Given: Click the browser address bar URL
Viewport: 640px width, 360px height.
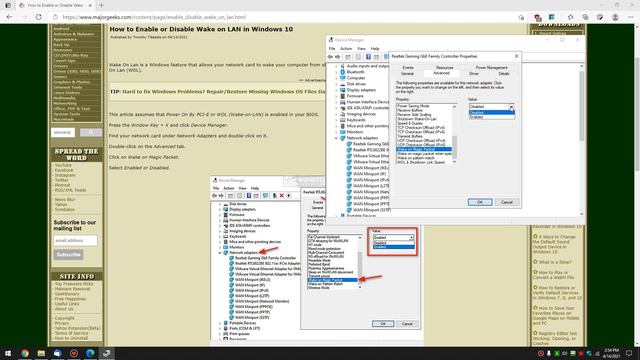Looking at the screenshot, I should (154, 17).
